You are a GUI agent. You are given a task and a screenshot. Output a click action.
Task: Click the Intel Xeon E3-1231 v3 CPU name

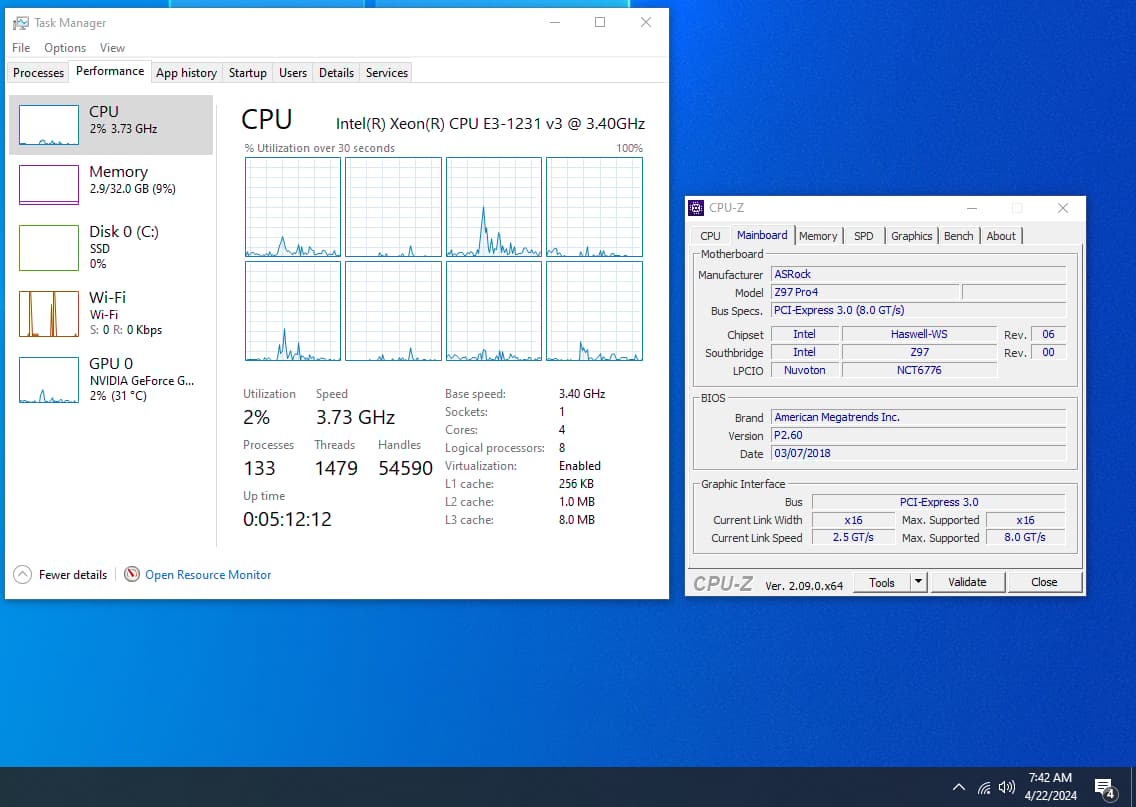coord(490,124)
